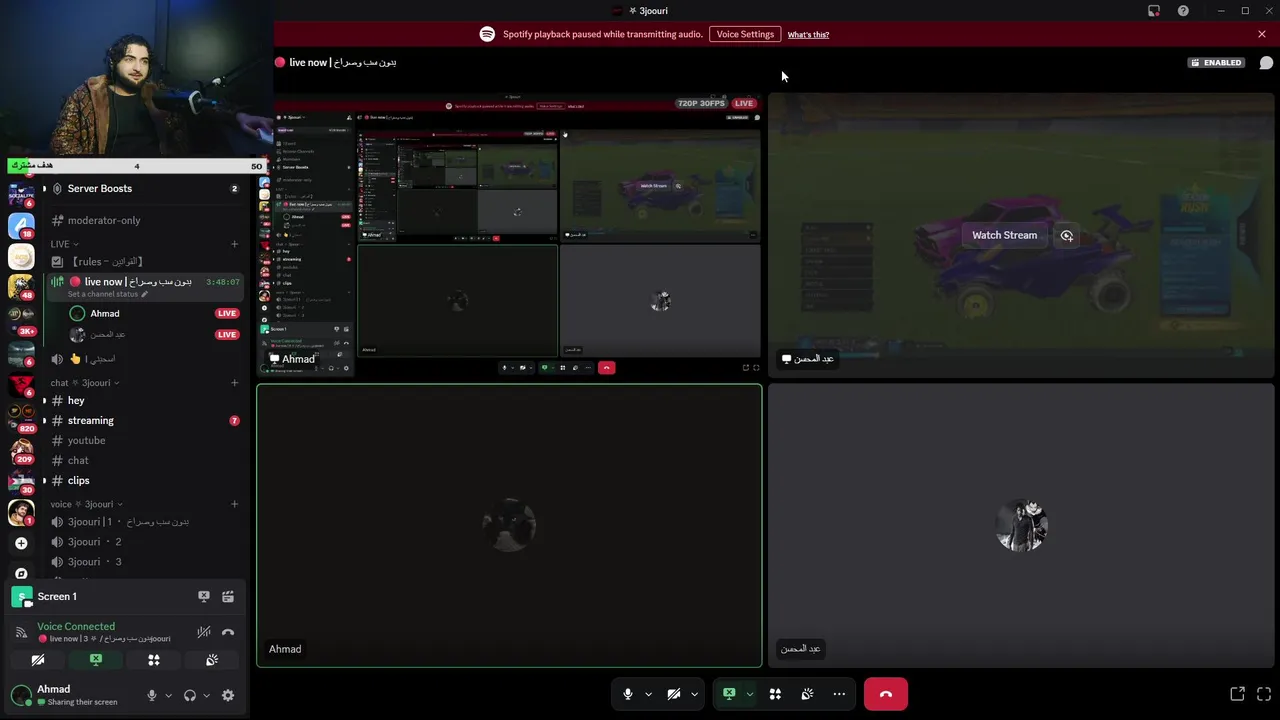
Task: Collapse the LIVE category
Action: tap(64, 244)
